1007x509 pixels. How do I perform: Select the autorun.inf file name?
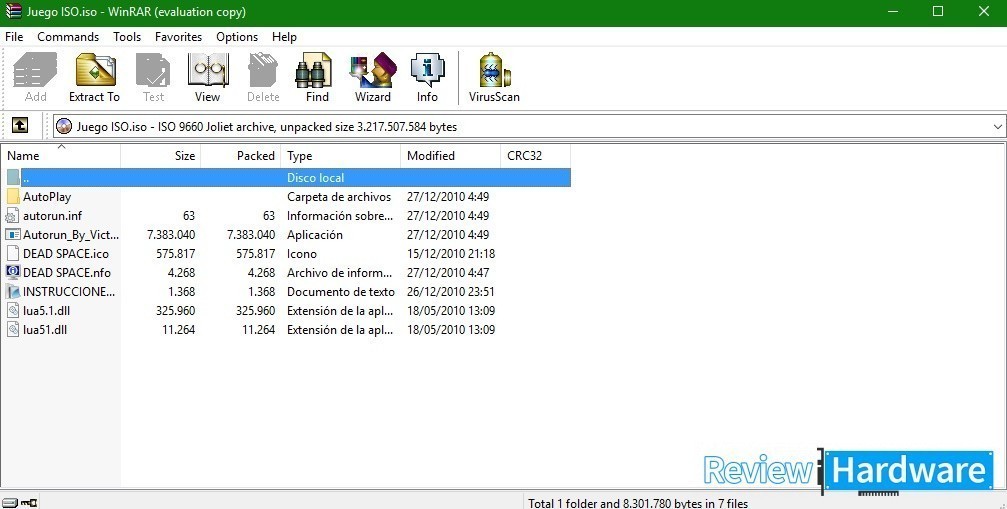coord(53,216)
